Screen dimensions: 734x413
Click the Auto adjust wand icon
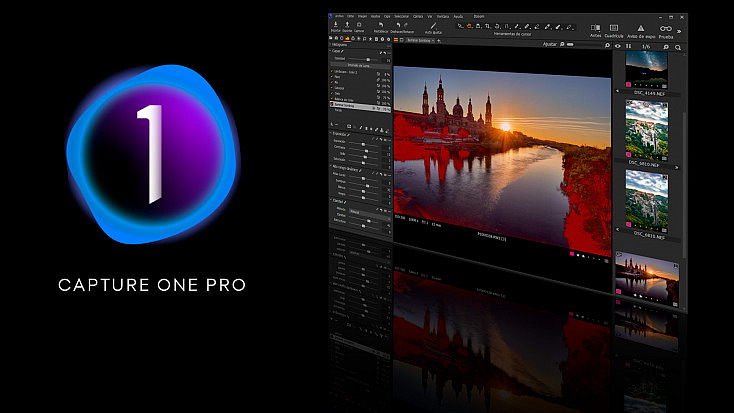(x=433, y=26)
